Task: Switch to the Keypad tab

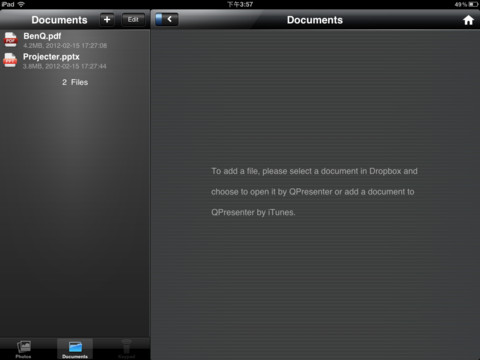Action: click(126, 349)
